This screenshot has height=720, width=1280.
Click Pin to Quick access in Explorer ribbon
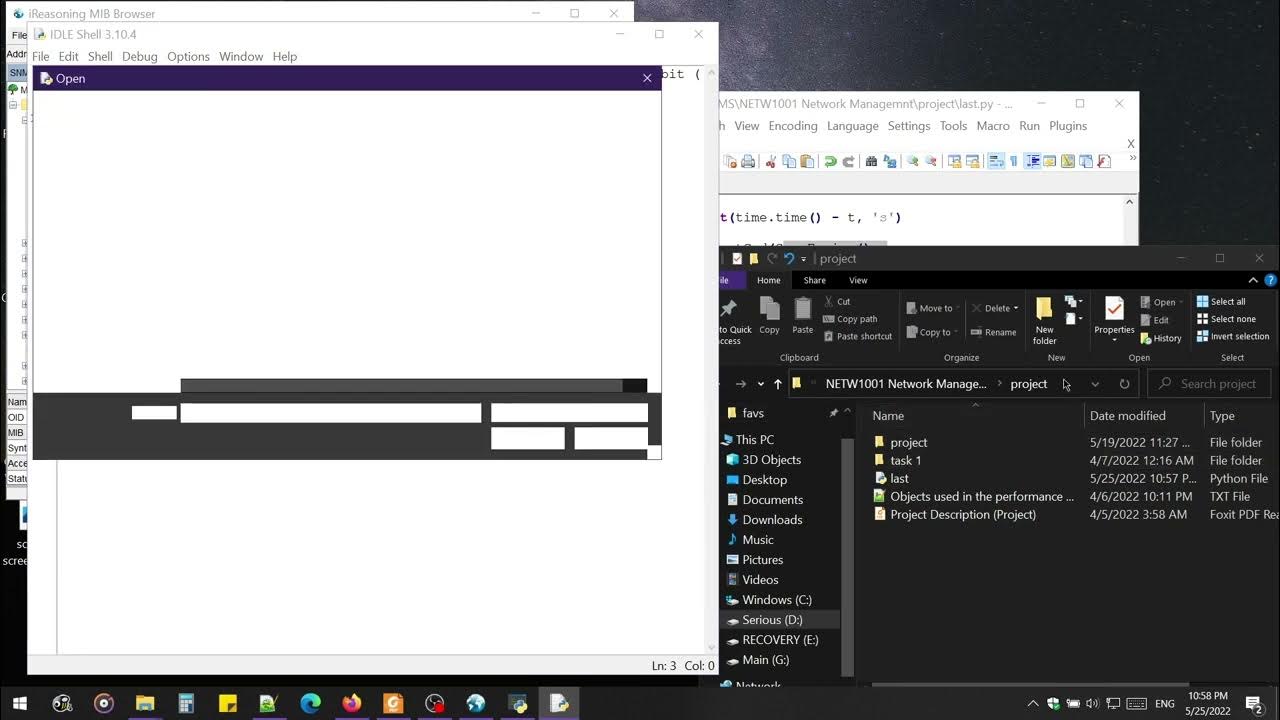point(730,320)
